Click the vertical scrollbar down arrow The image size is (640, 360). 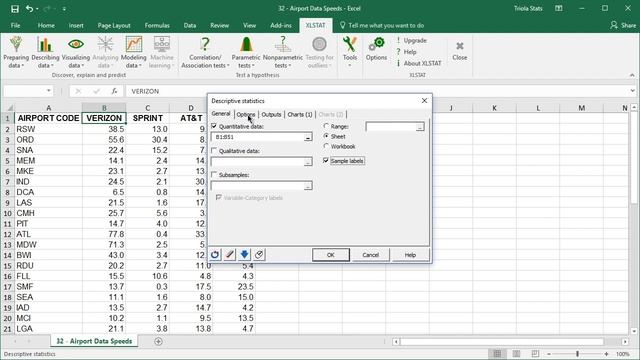click(x=633, y=331)
